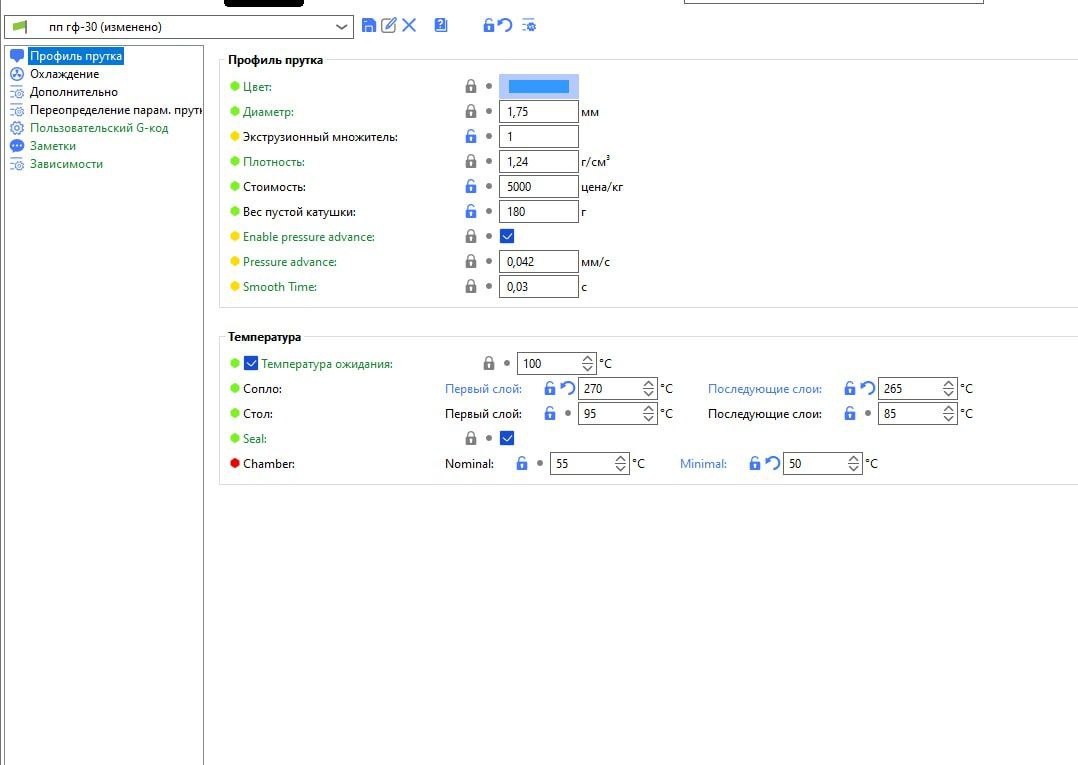Delete preset with the X icon

(x=409, y=25)
